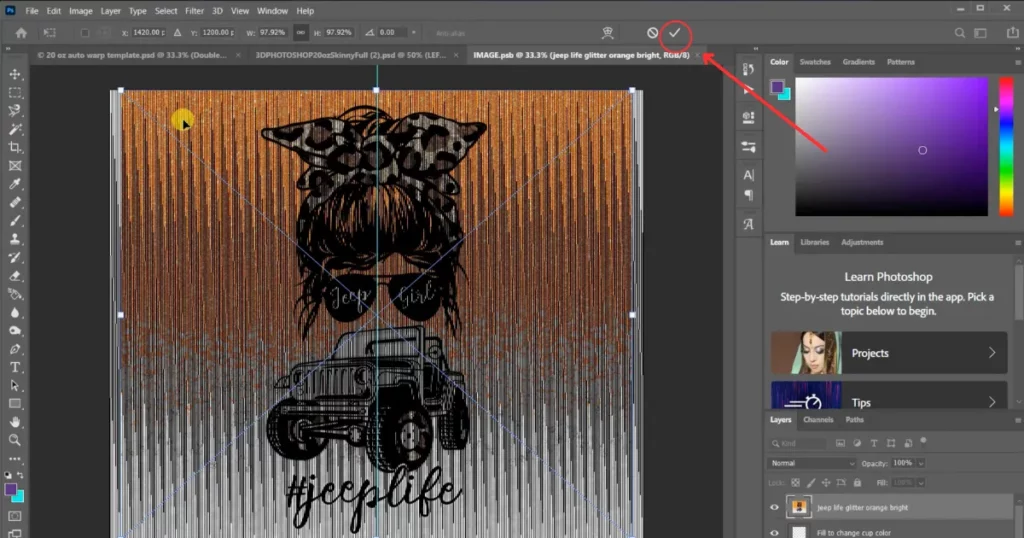Select the Dodge tool
The image size is (1024, 538).
pos(15,330)
